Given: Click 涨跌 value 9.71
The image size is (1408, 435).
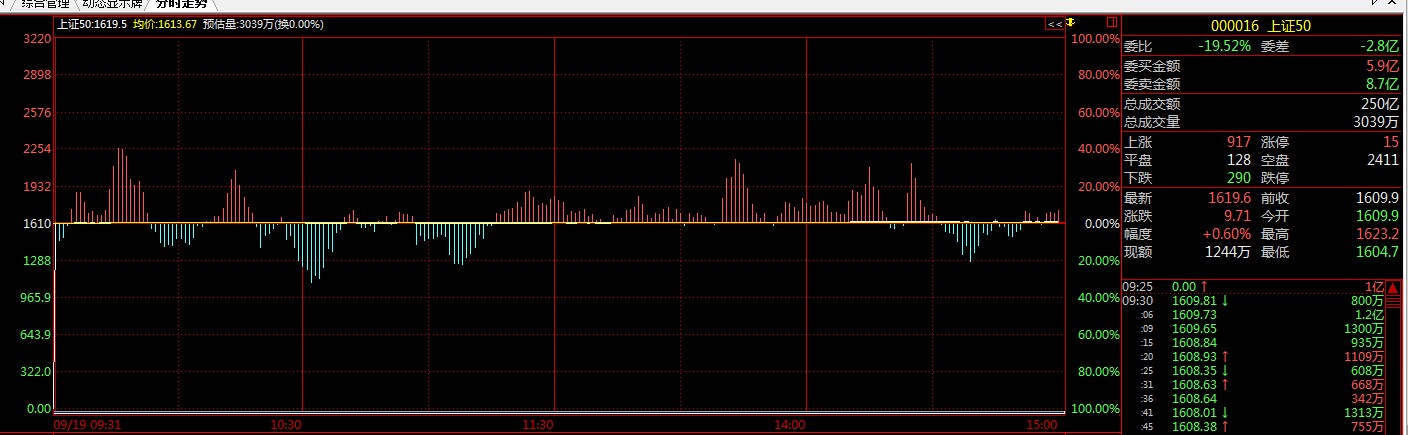Looking at the screenshot, I should click(x=1236, y=216).
